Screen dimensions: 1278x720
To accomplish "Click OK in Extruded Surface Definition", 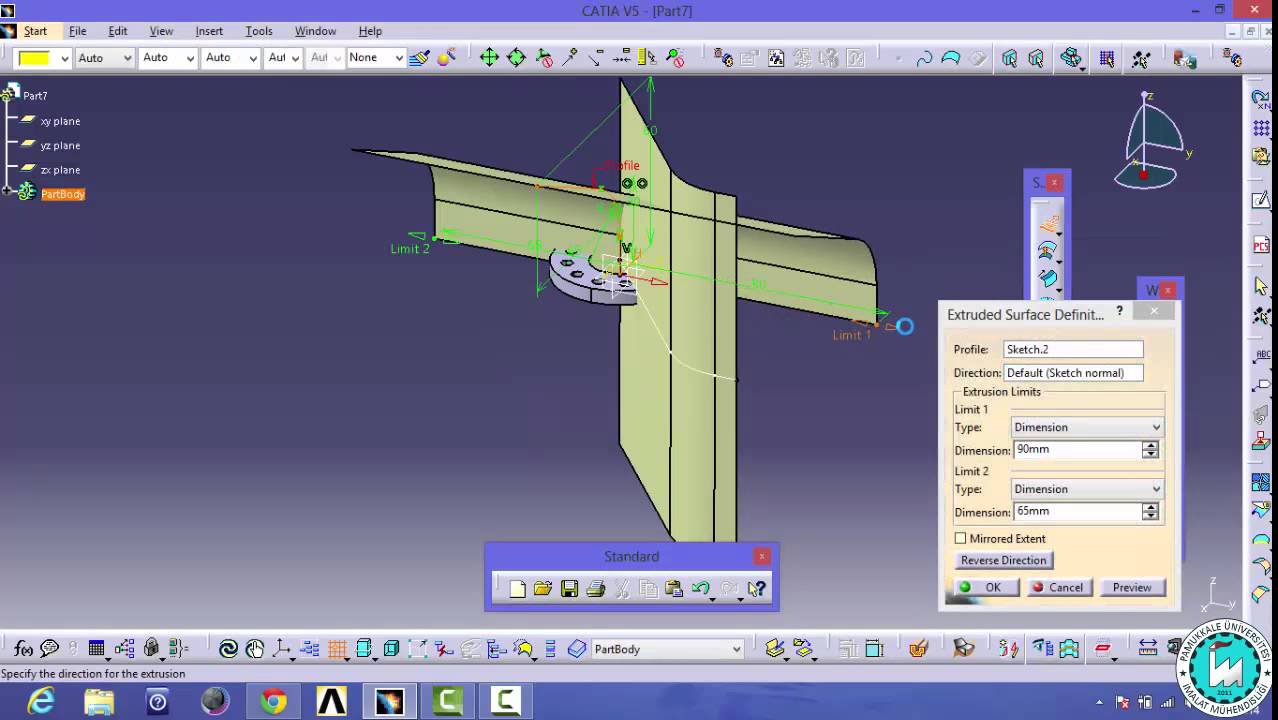I will [x=985, y=587].
